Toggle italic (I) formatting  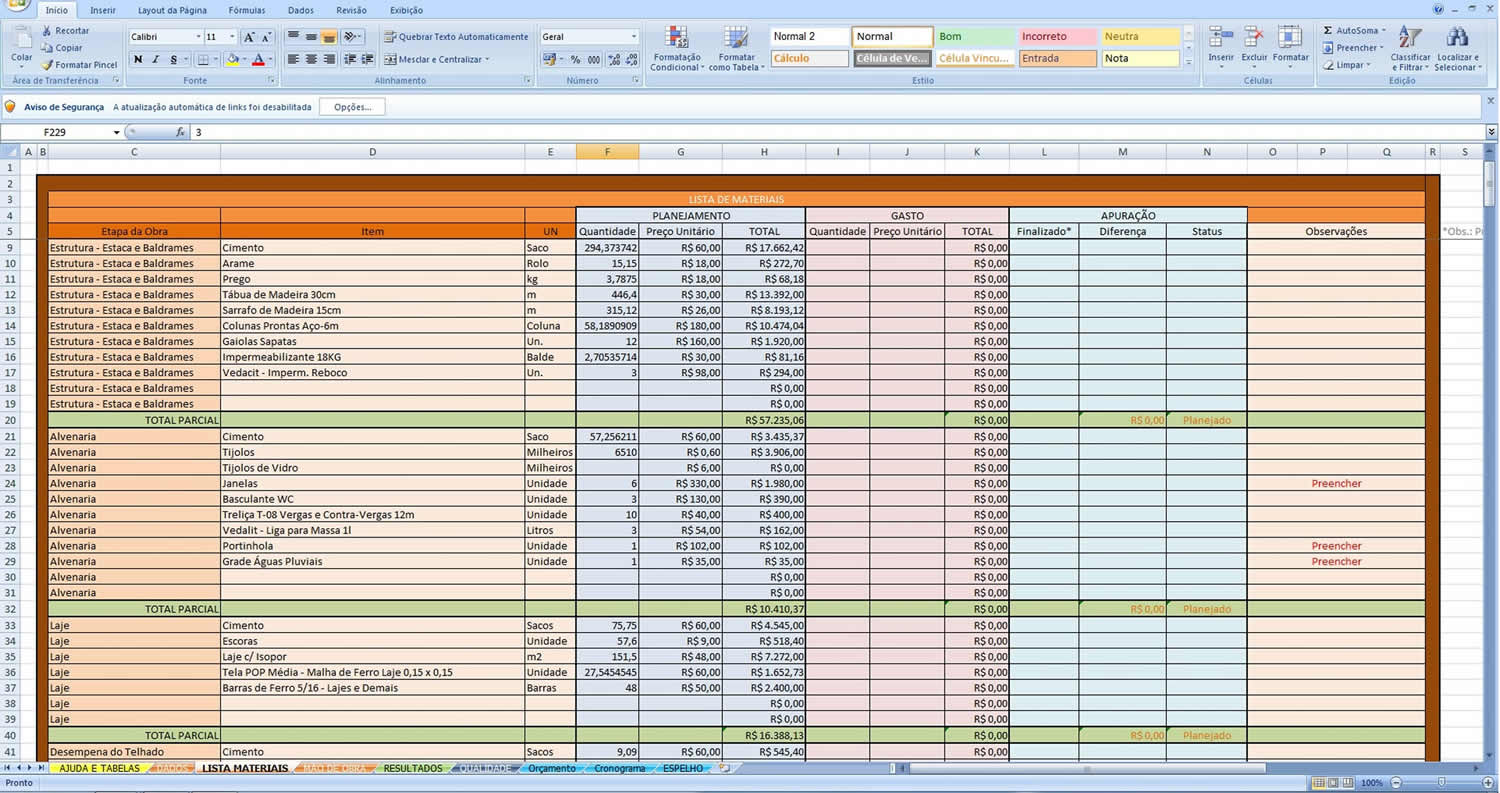tap(155, 60)
